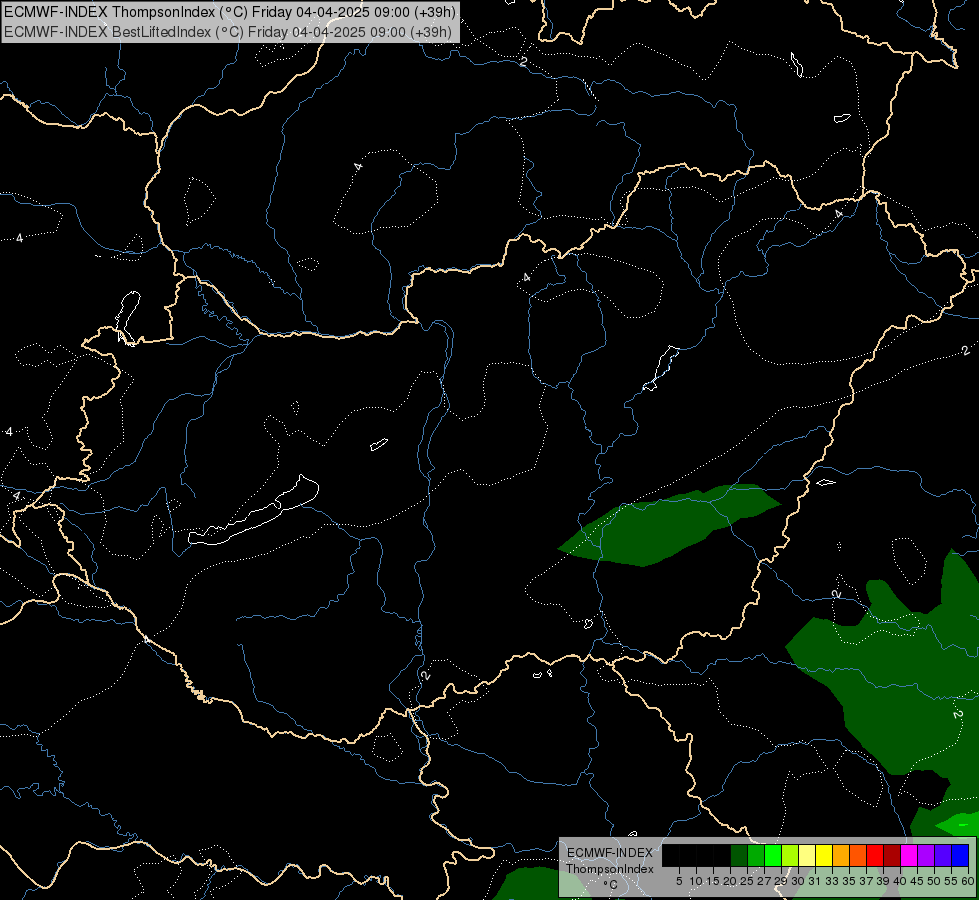Viewport: 979px width, 900px height.
Task: Select the bright red 37-39 legend swatch
Action: click(875, 855)
